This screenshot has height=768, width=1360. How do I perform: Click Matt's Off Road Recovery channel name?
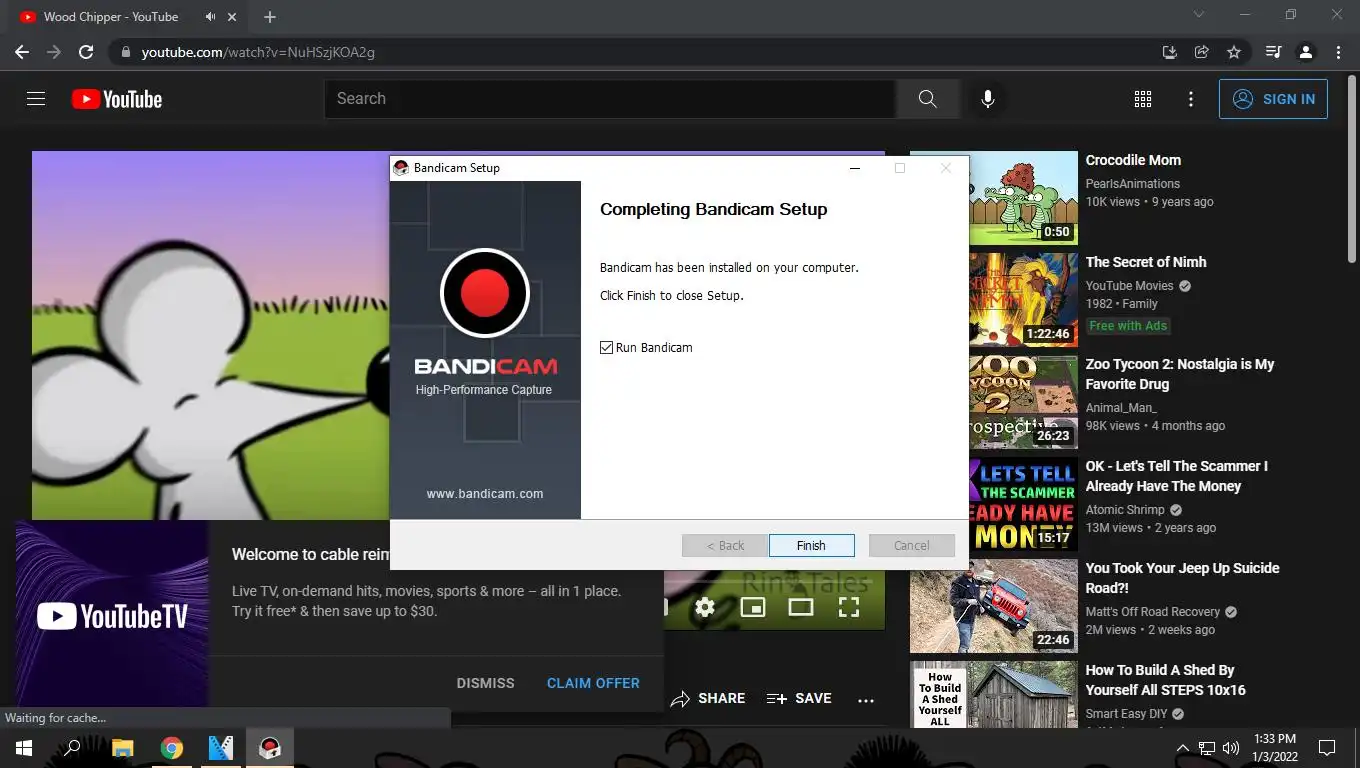(x=1153, y=612)
